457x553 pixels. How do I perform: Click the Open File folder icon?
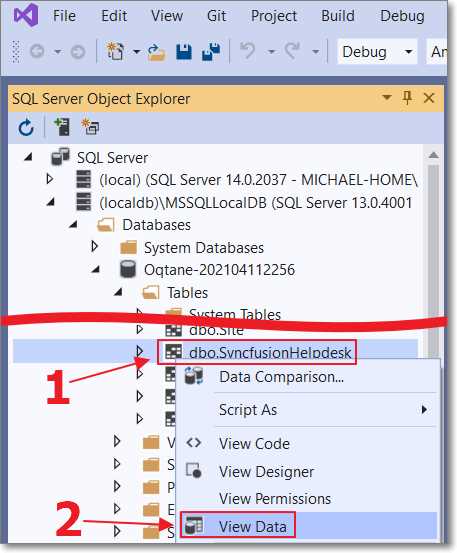[157, 52]
